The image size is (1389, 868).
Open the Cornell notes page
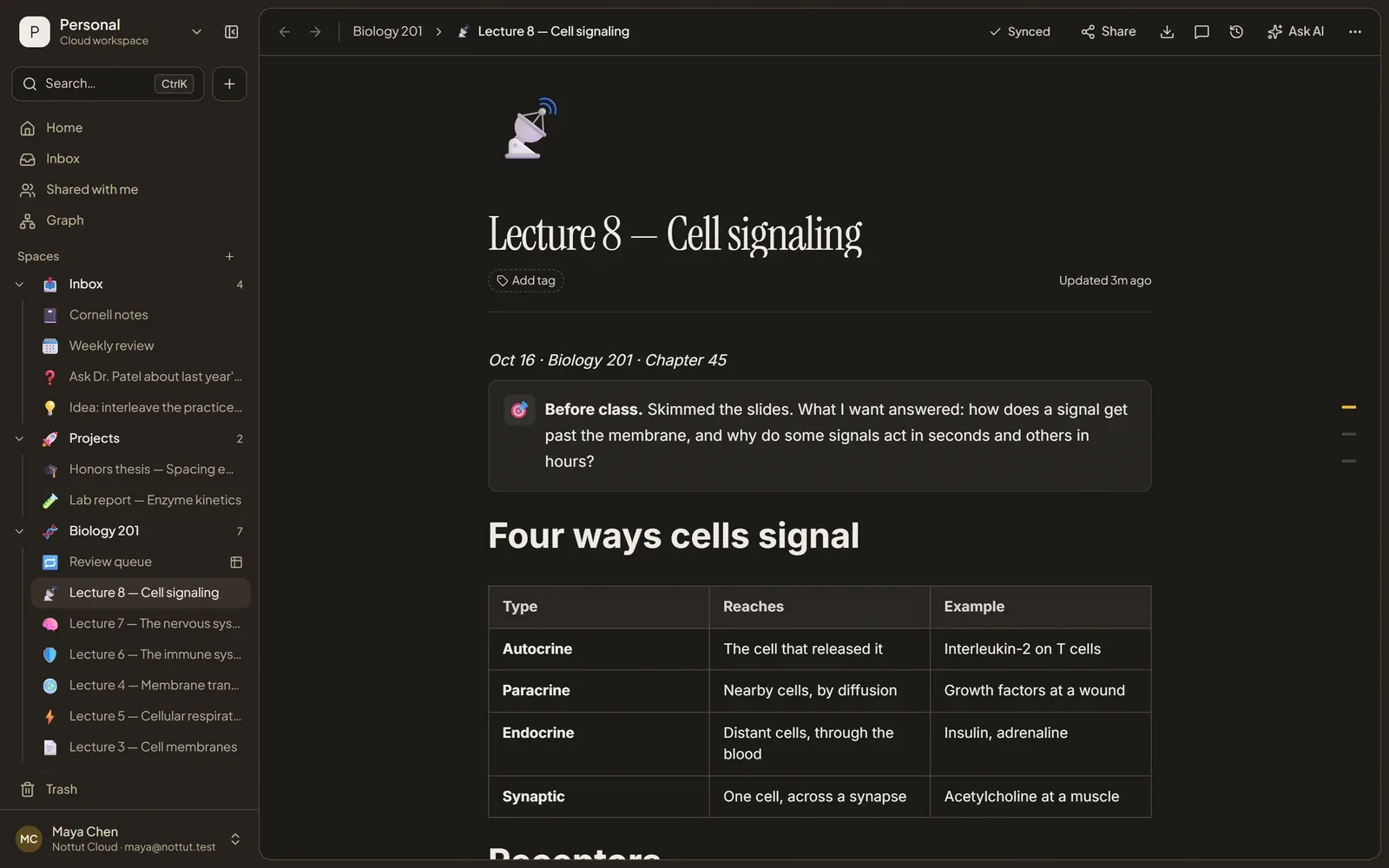tap(141, 315)
